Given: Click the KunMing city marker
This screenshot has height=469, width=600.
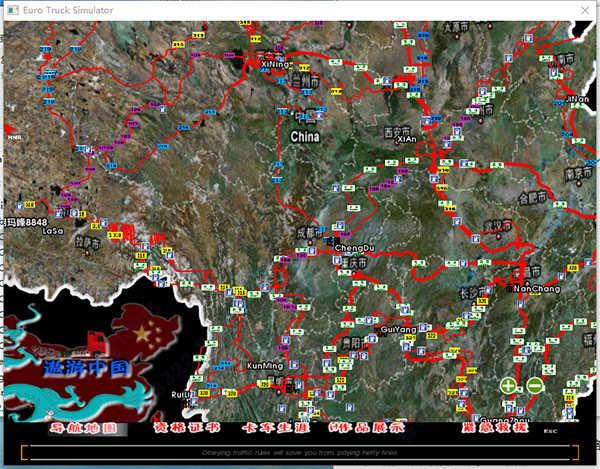Looking at the screenshot, I should 262,367.
